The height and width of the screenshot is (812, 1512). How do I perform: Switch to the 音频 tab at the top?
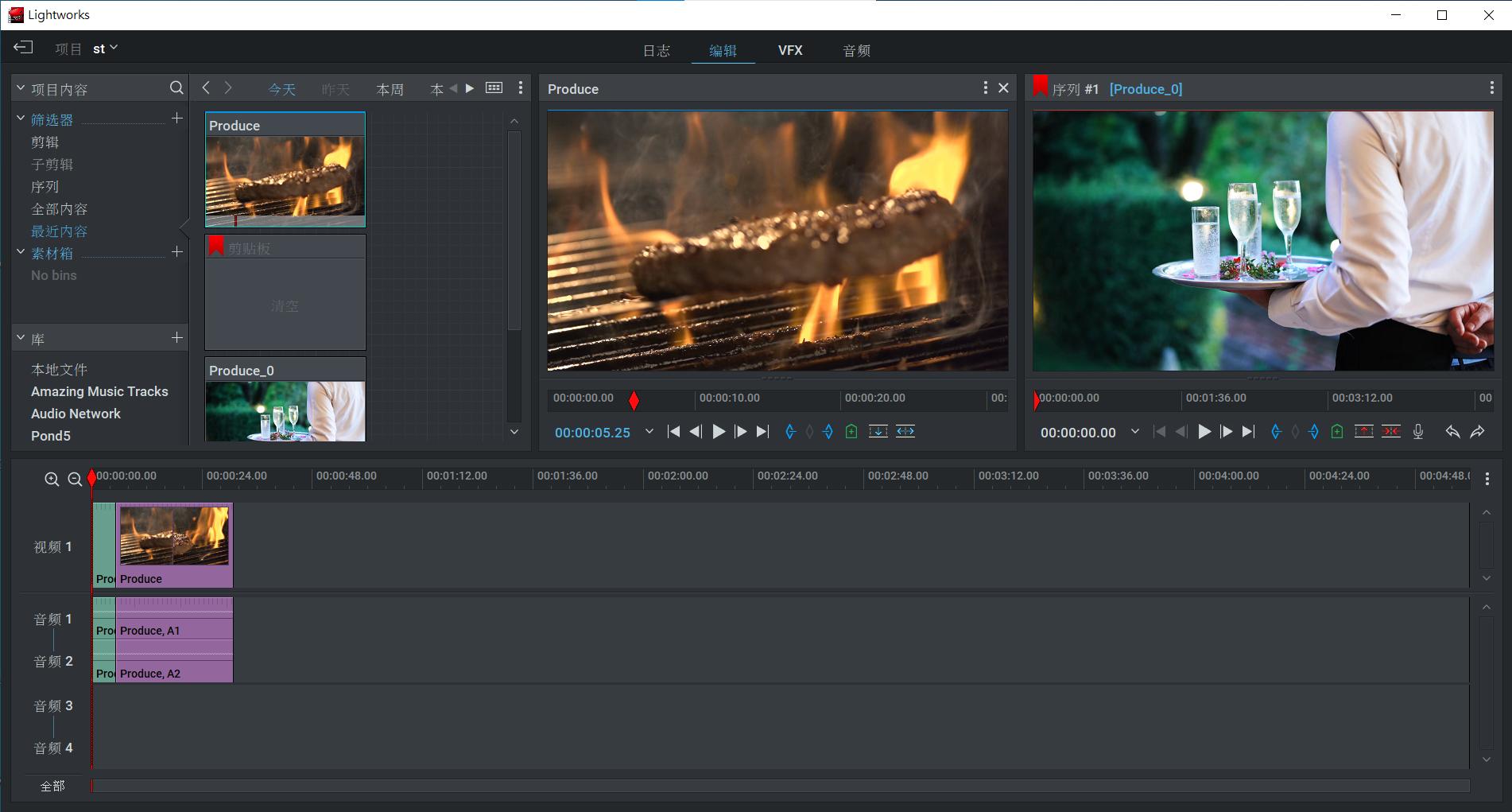point(856,50)
